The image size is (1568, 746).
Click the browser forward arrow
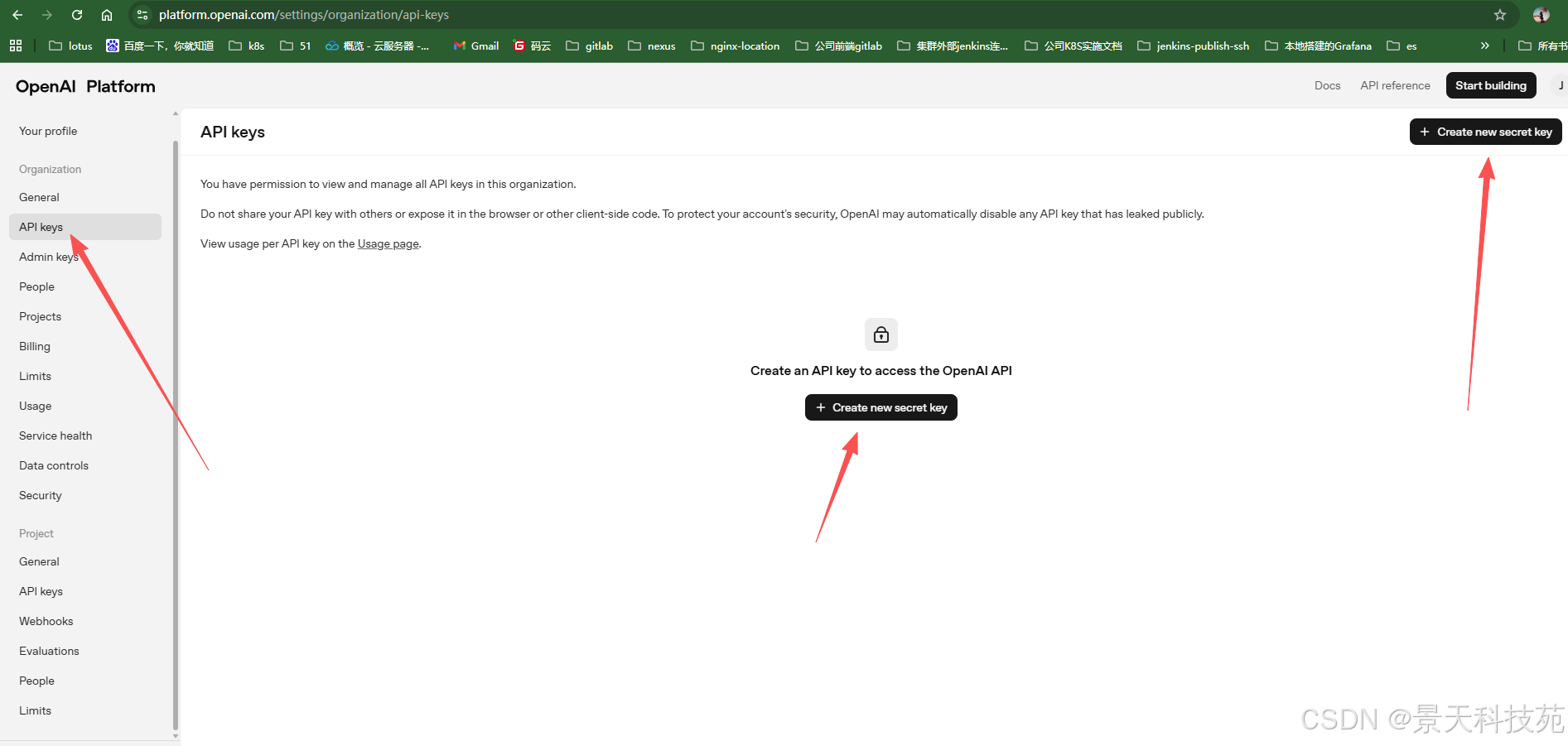point(47,15)
